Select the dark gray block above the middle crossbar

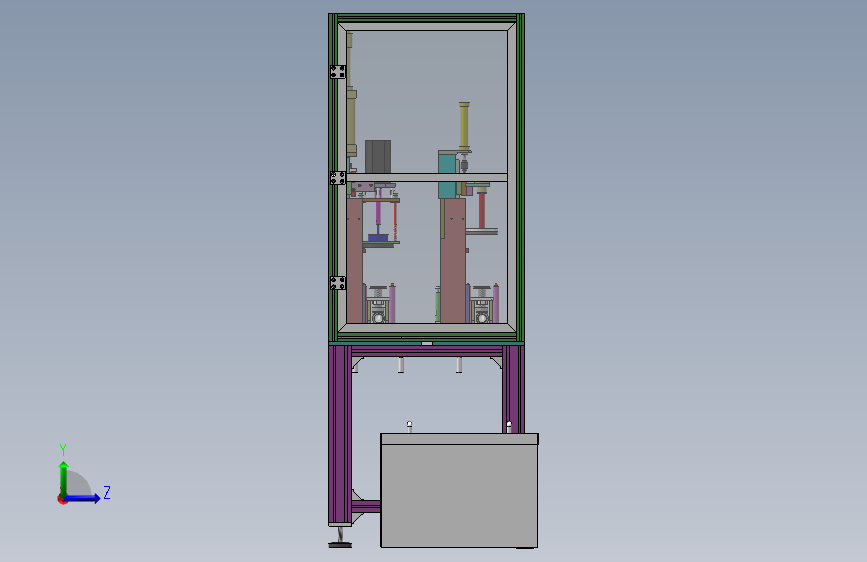[378, 157]
